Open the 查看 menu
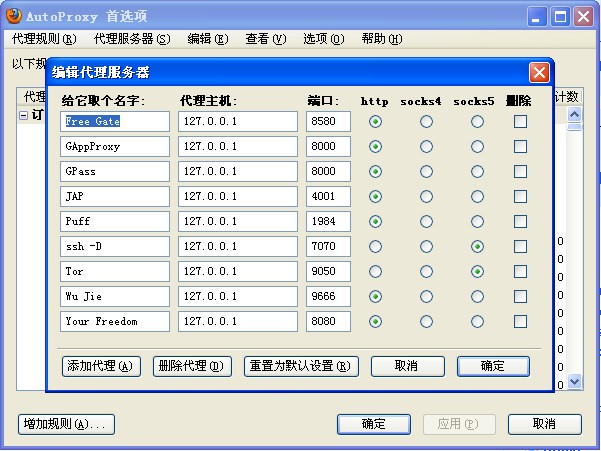601x451 pixels. click(x=266, y=39)
